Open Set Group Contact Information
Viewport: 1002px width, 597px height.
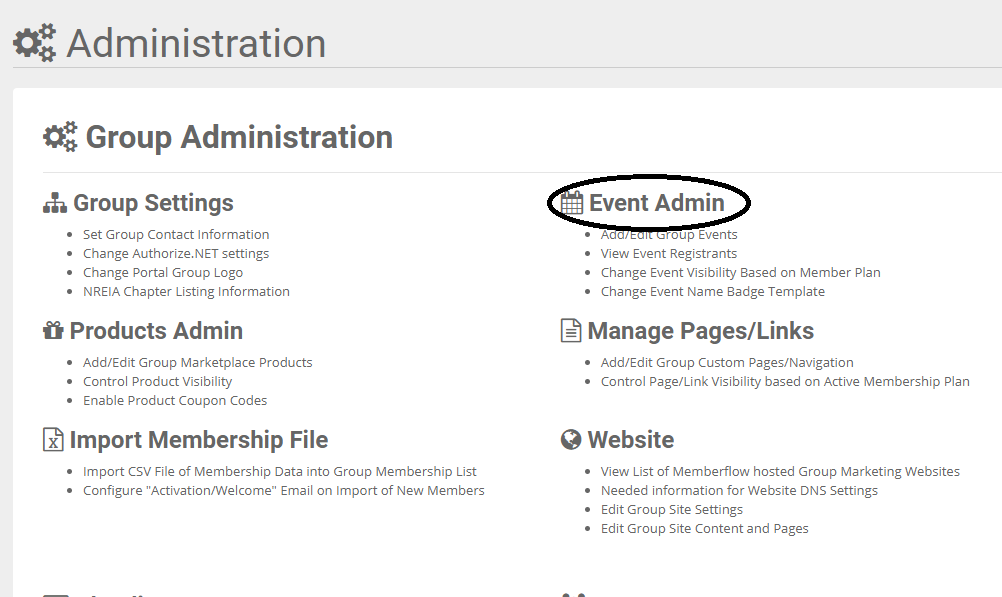pos(176,234)
